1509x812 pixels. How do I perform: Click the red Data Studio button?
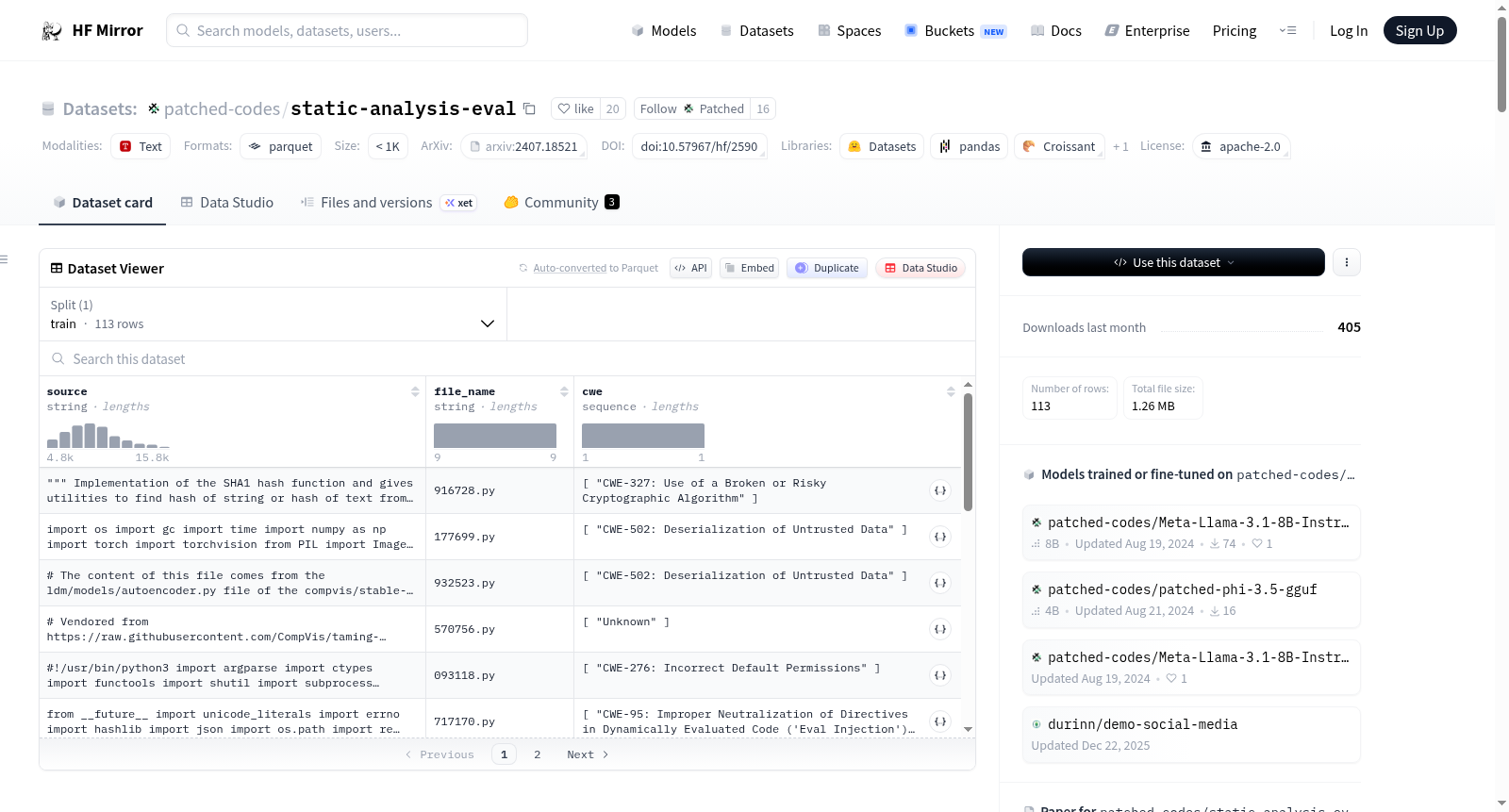pyautogui.click(x=920, y=268)
